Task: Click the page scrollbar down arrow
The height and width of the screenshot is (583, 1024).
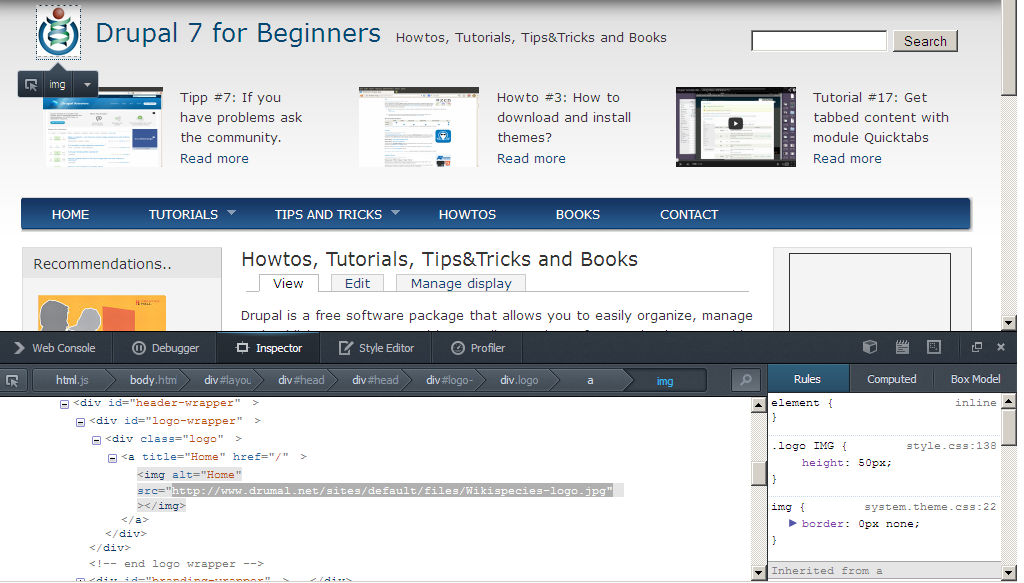Action: point(1009,323)
